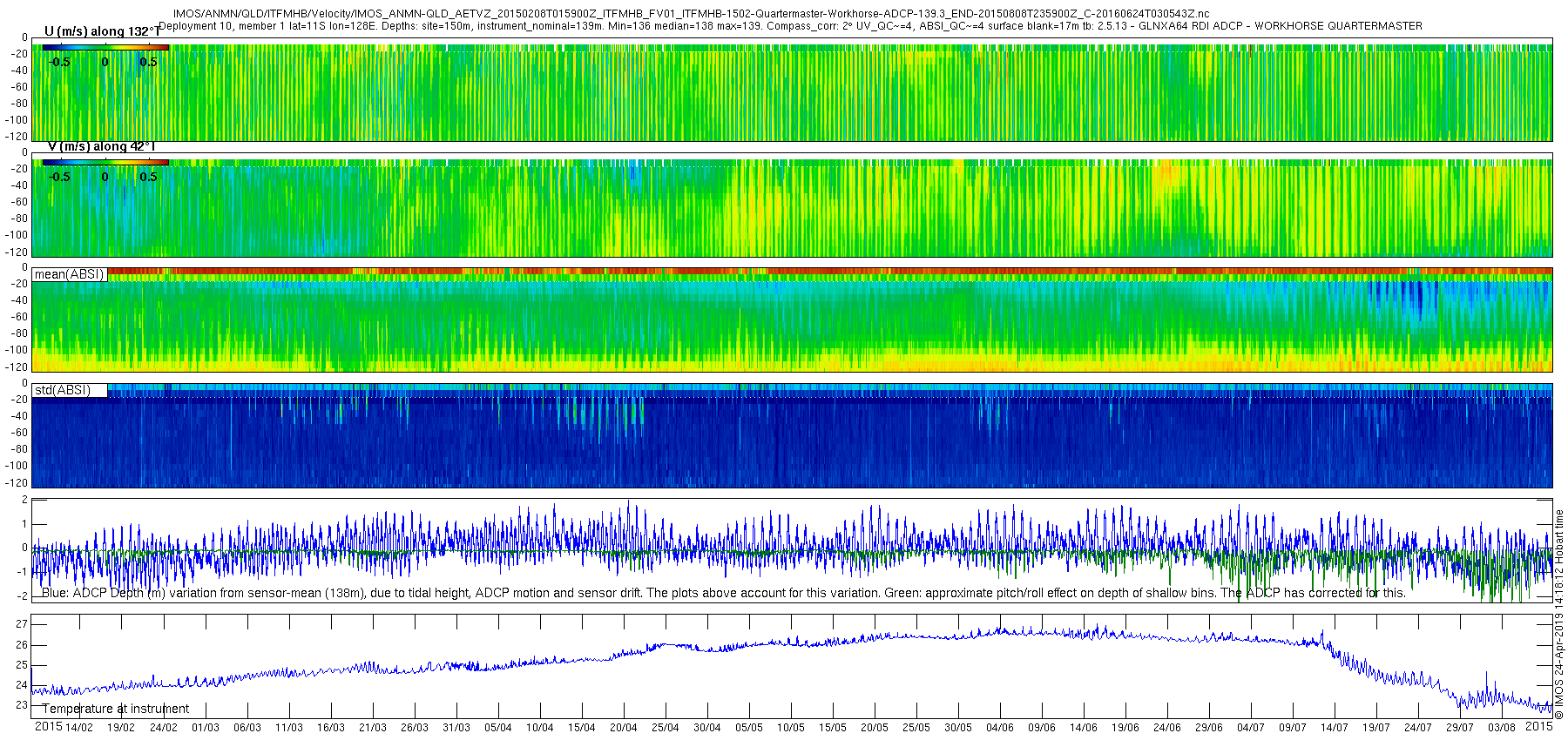Click the blue ADCP Depth variation caption text
Viewport: 1568px width, 740px height.
723,593
